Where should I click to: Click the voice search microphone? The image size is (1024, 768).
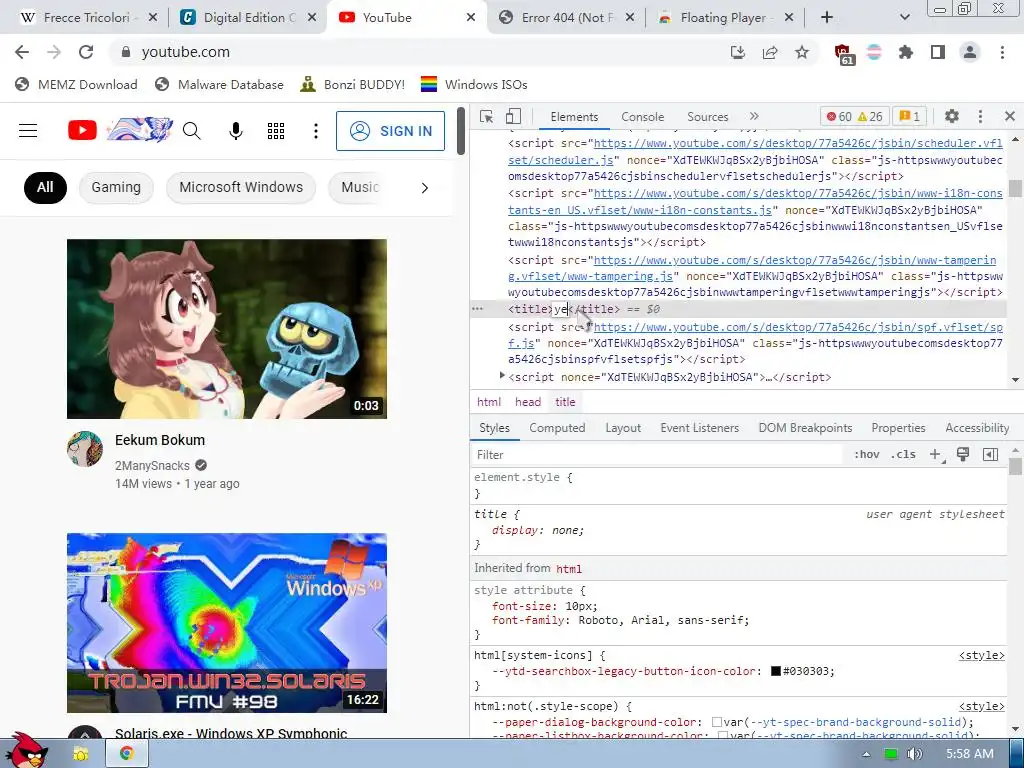point(236,131)
